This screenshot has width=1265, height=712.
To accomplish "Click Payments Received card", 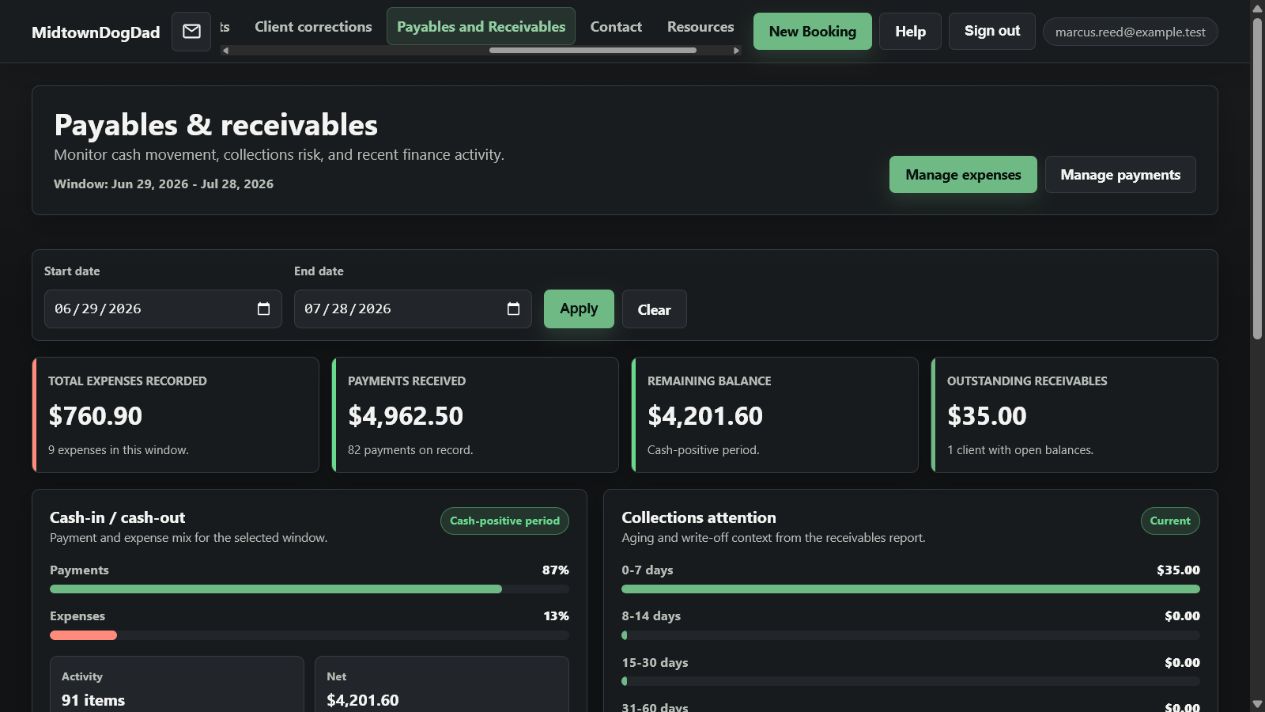I will coord(475,415).
